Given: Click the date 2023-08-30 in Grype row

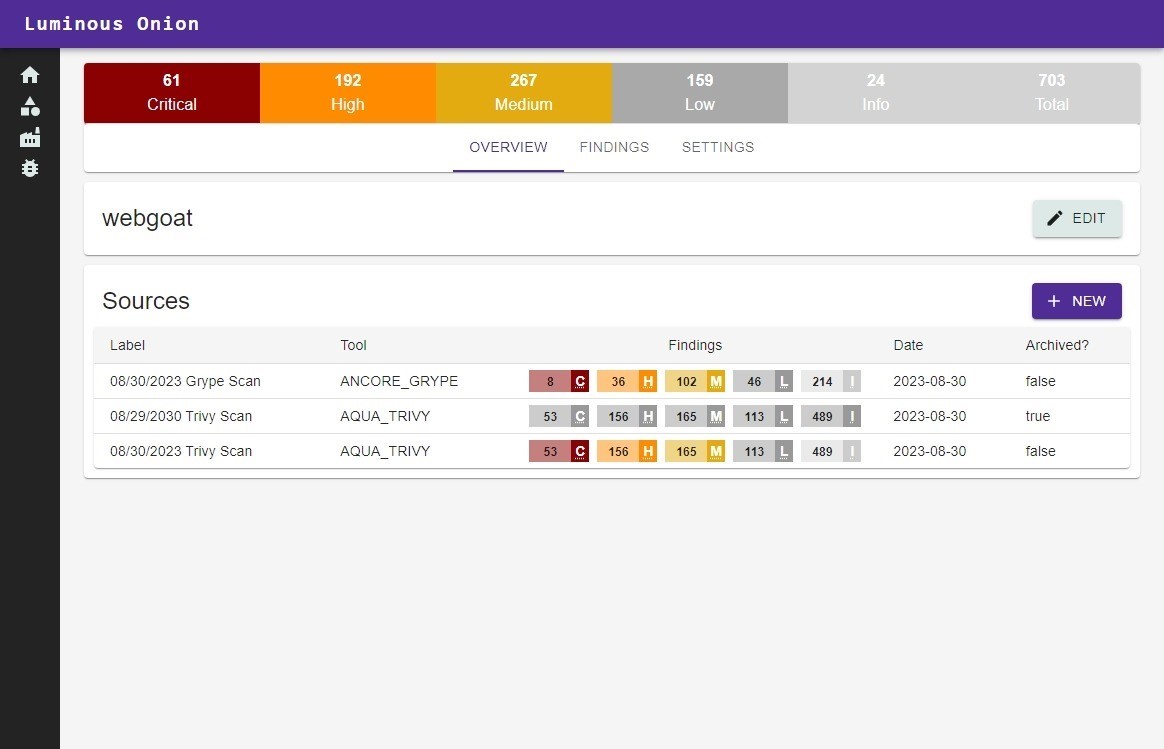Looking at the screenshot, I should pos(929,381).
